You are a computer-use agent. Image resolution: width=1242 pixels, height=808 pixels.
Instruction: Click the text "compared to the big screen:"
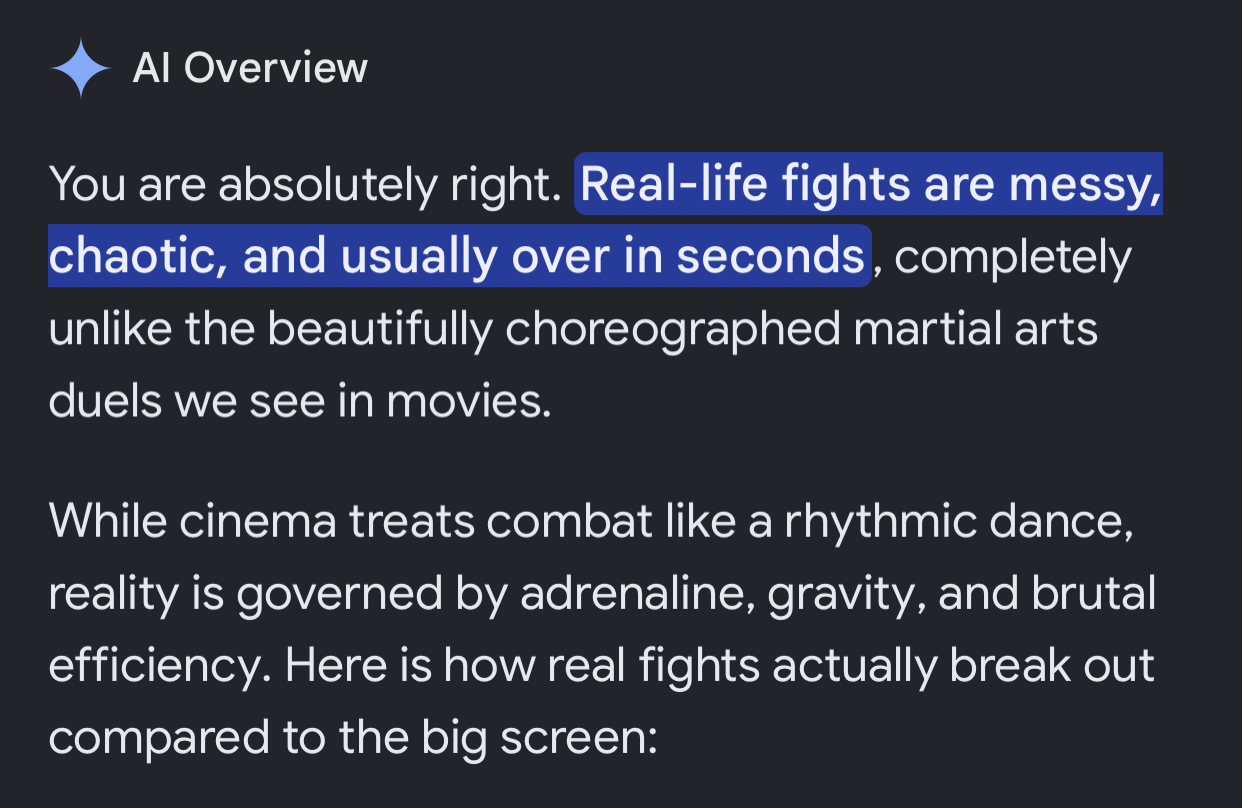tap(351, 739)
